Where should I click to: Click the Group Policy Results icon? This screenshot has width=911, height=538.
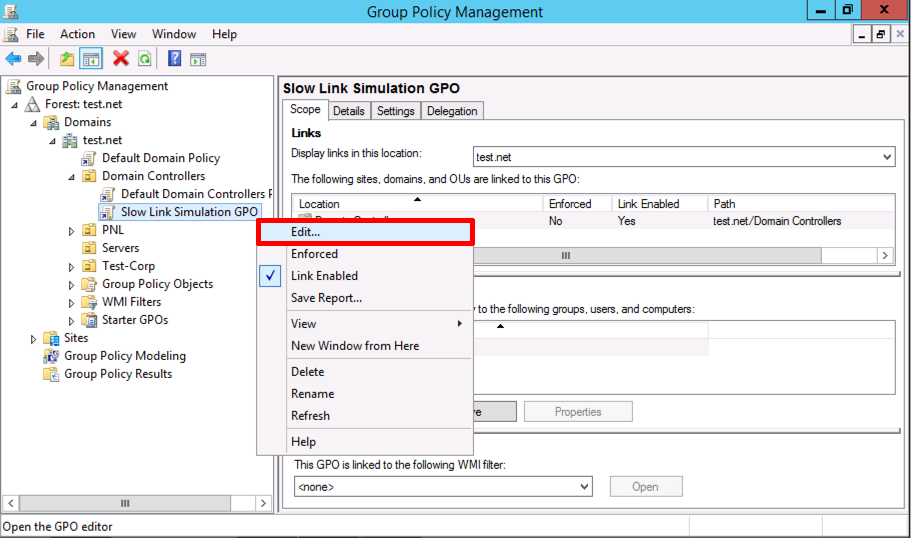pos(52,374)
